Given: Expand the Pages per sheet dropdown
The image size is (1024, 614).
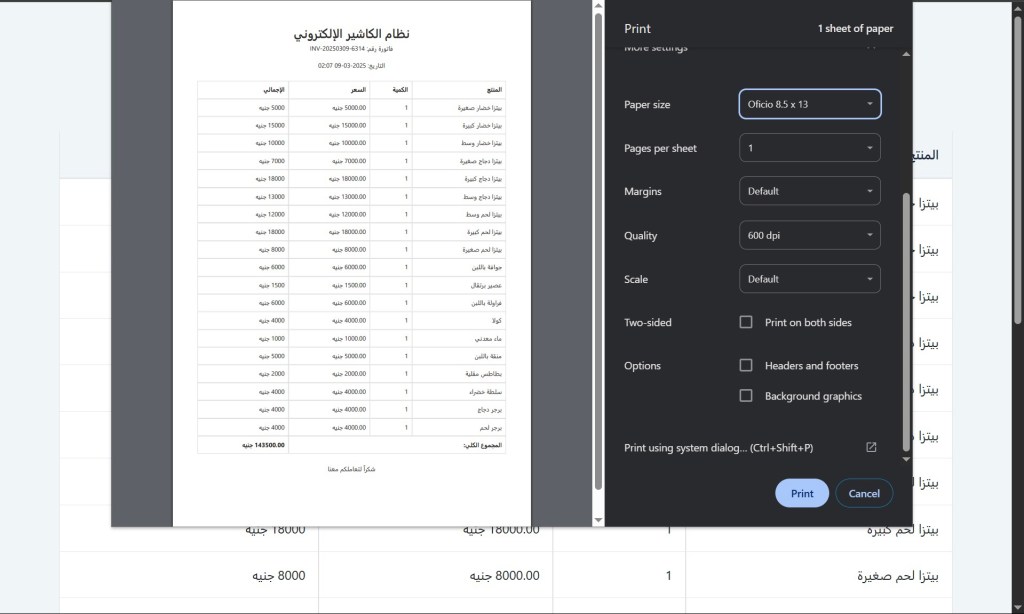Looking at the screenshot, I should (809, 148).
